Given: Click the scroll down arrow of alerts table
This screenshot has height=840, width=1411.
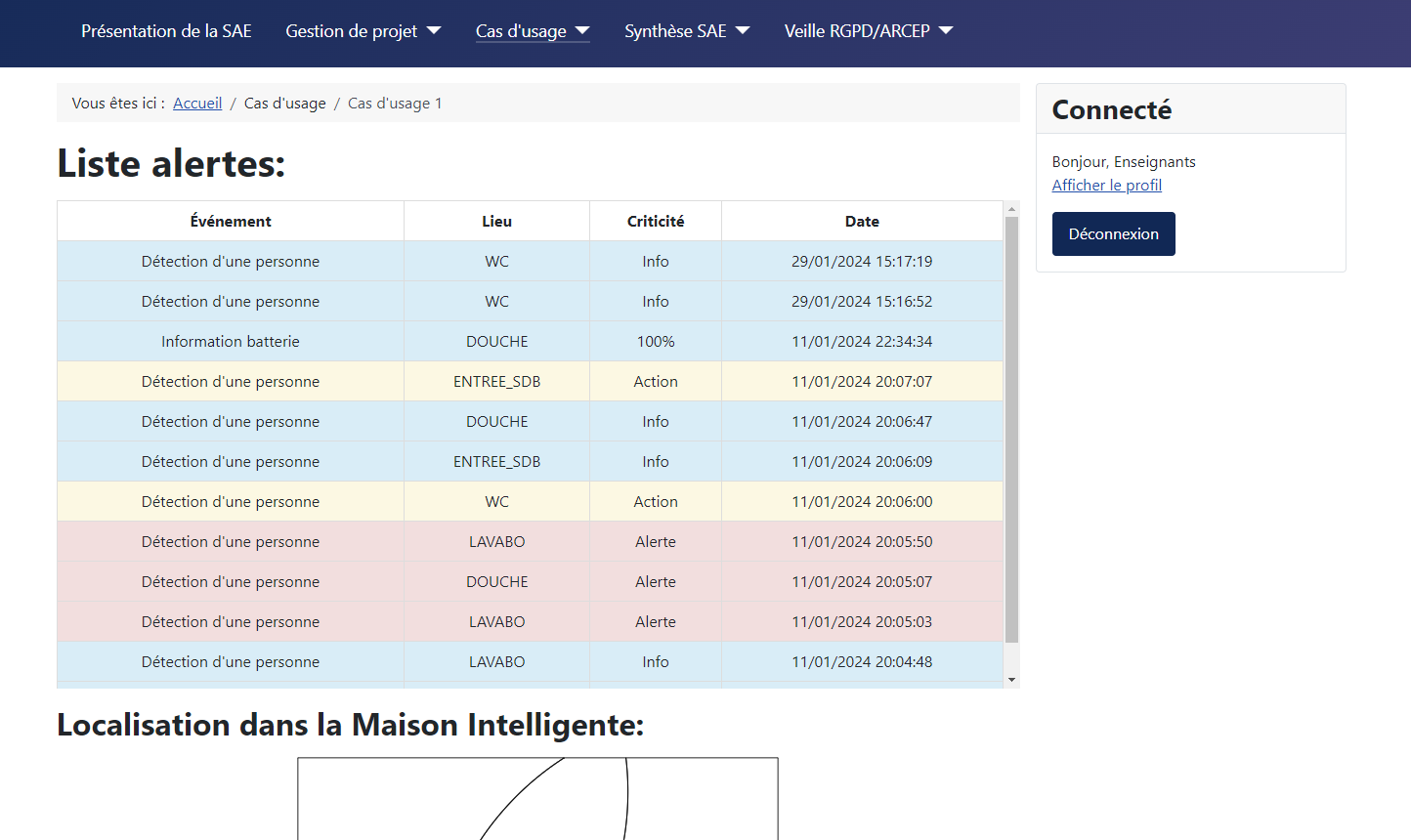Looking at the screenshot, I should click(1011, 680).
